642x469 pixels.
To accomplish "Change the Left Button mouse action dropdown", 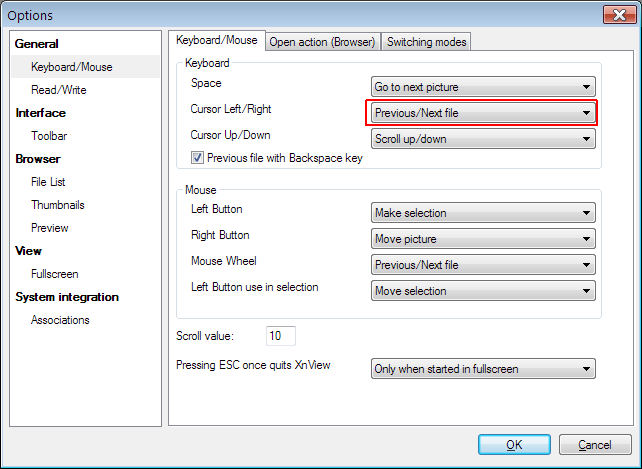I will click(x=483, y=213).
